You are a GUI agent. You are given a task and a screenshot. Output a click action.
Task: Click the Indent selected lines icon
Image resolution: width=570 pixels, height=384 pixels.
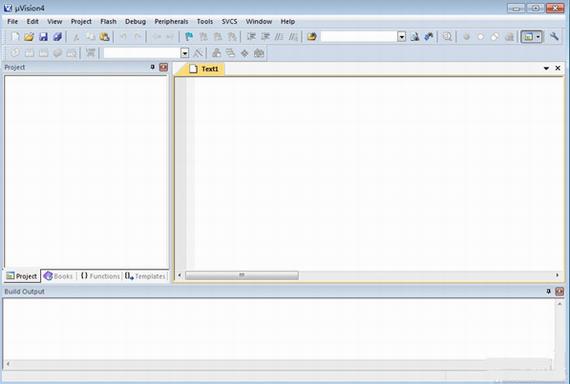tap(251, 37)
